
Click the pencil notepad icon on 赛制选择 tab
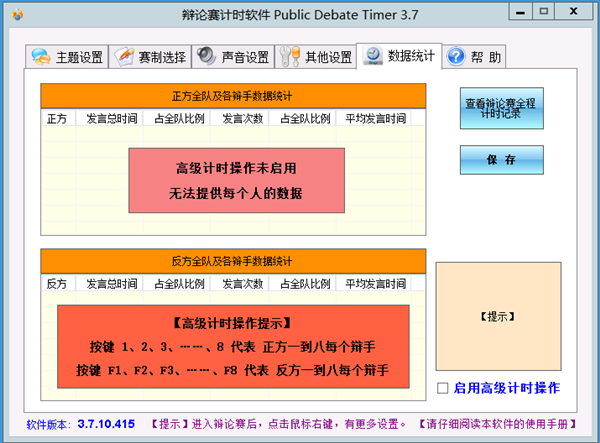(125, 57)
